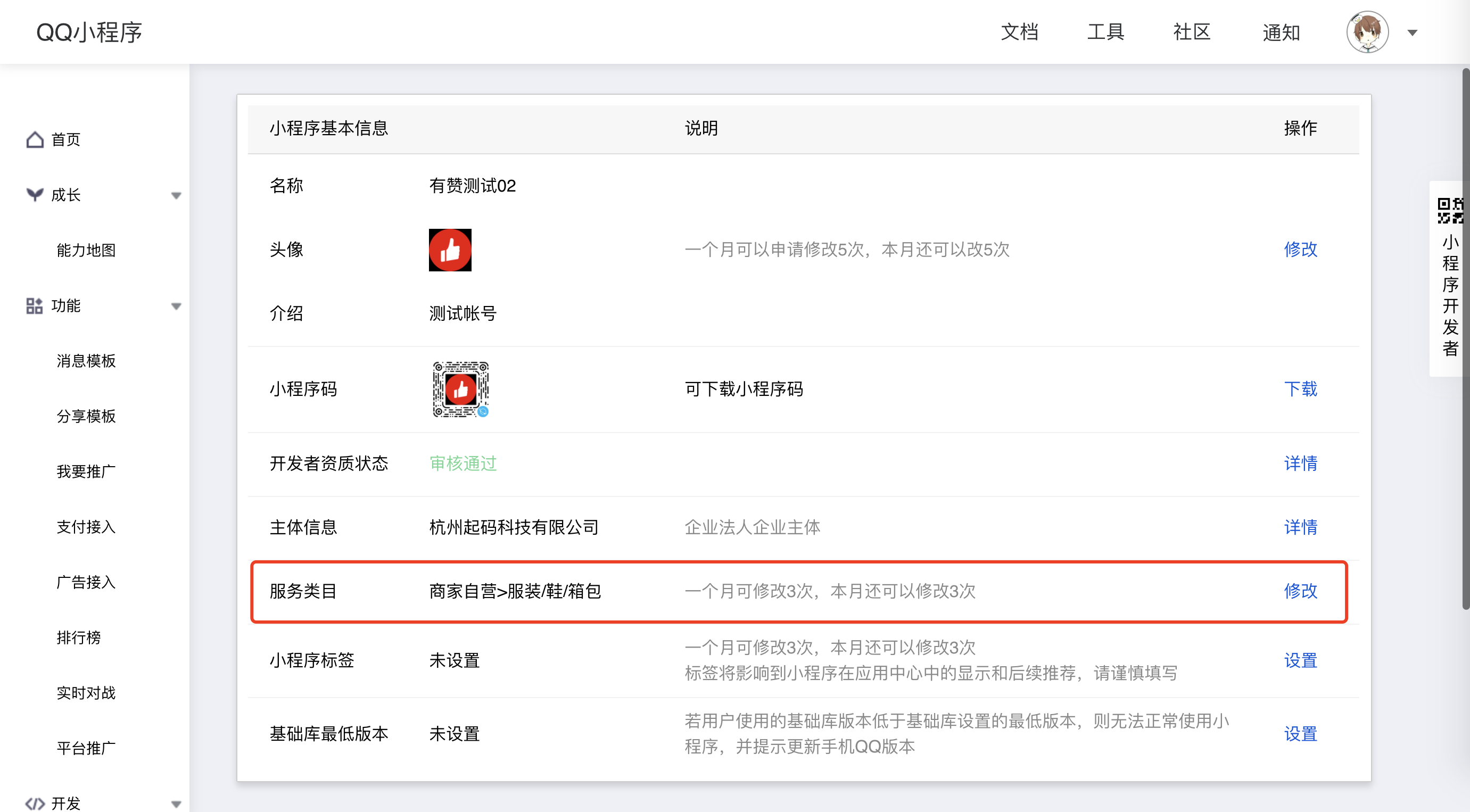Click the sprout icon next to 成长
The image size is (1470, 812).
[35, 195]
